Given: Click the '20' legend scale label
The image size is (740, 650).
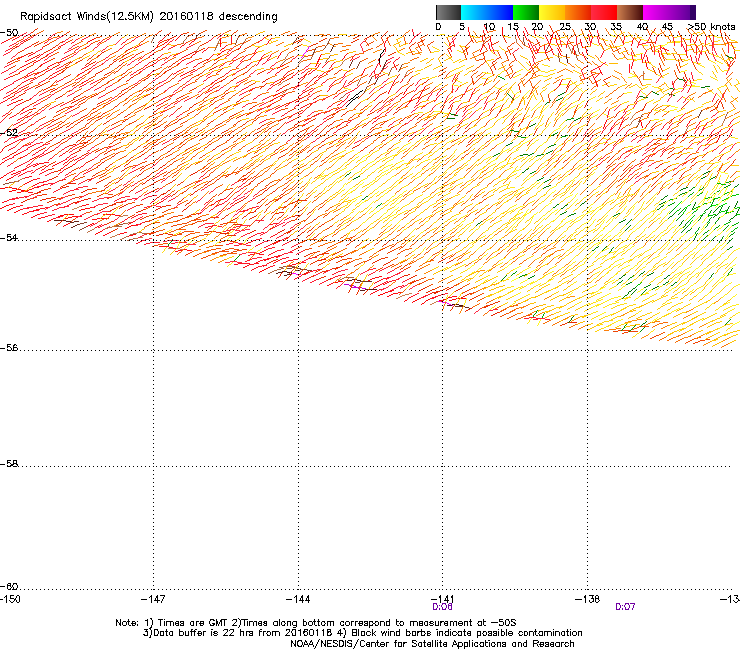Looking at the screenshot, I should [537, 27].
